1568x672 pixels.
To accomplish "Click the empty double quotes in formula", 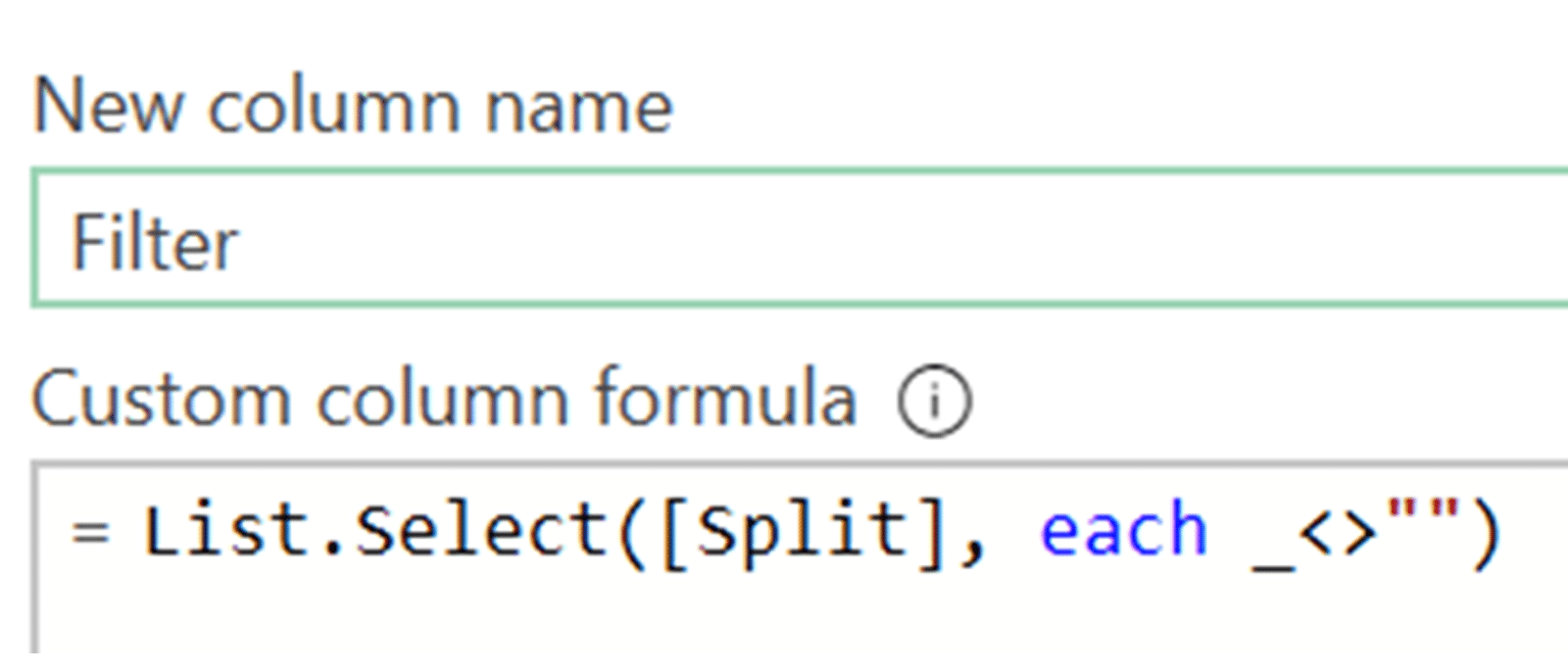I will [1419, 514].
